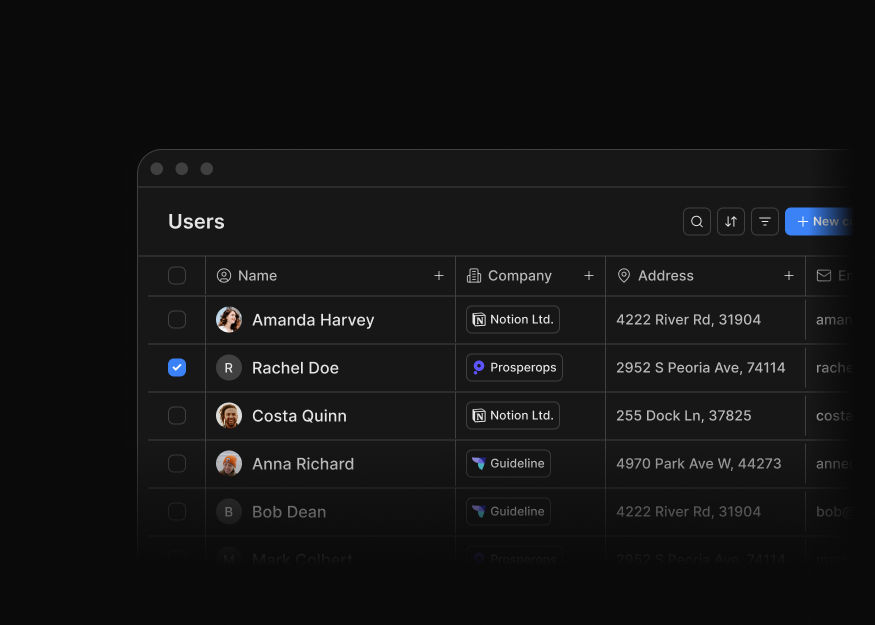This screenshot has height=625, width=875.
Task: Click the blue New button
Action: click(819, 222)
